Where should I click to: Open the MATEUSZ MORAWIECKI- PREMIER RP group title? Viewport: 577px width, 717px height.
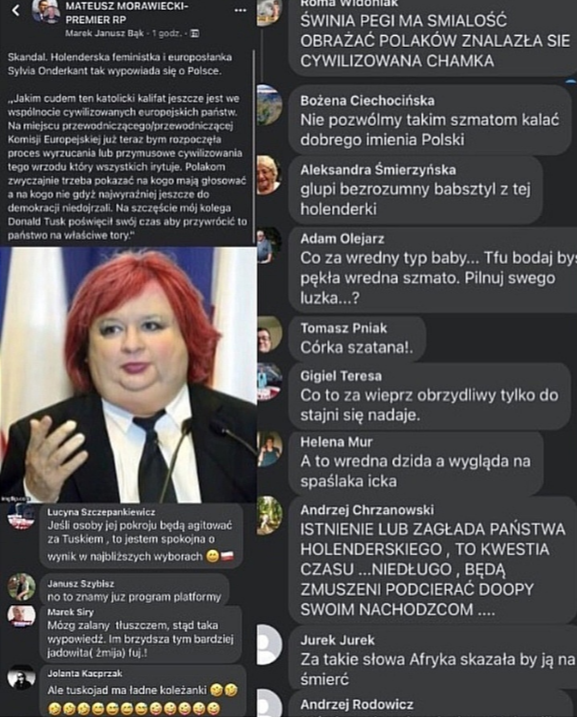coord(127,13)
